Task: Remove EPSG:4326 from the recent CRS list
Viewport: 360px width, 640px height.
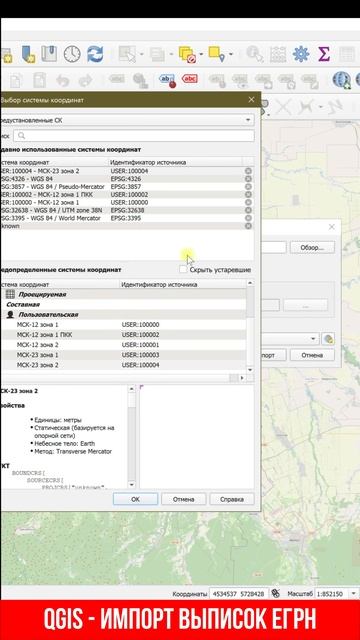Action: tap(248, 179)
